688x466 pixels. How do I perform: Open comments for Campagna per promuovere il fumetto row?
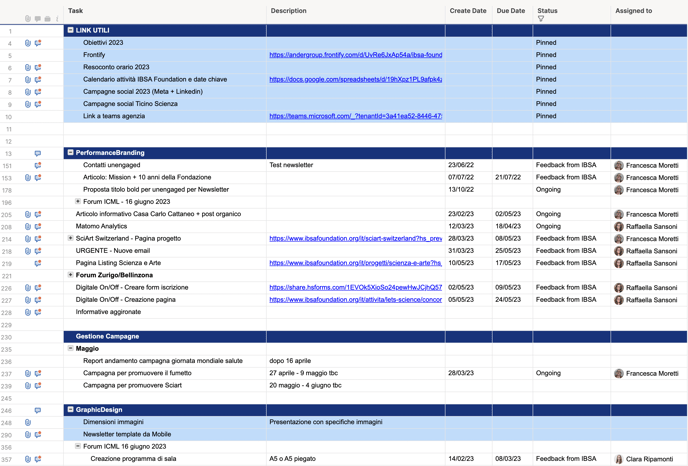pos(38,373)
